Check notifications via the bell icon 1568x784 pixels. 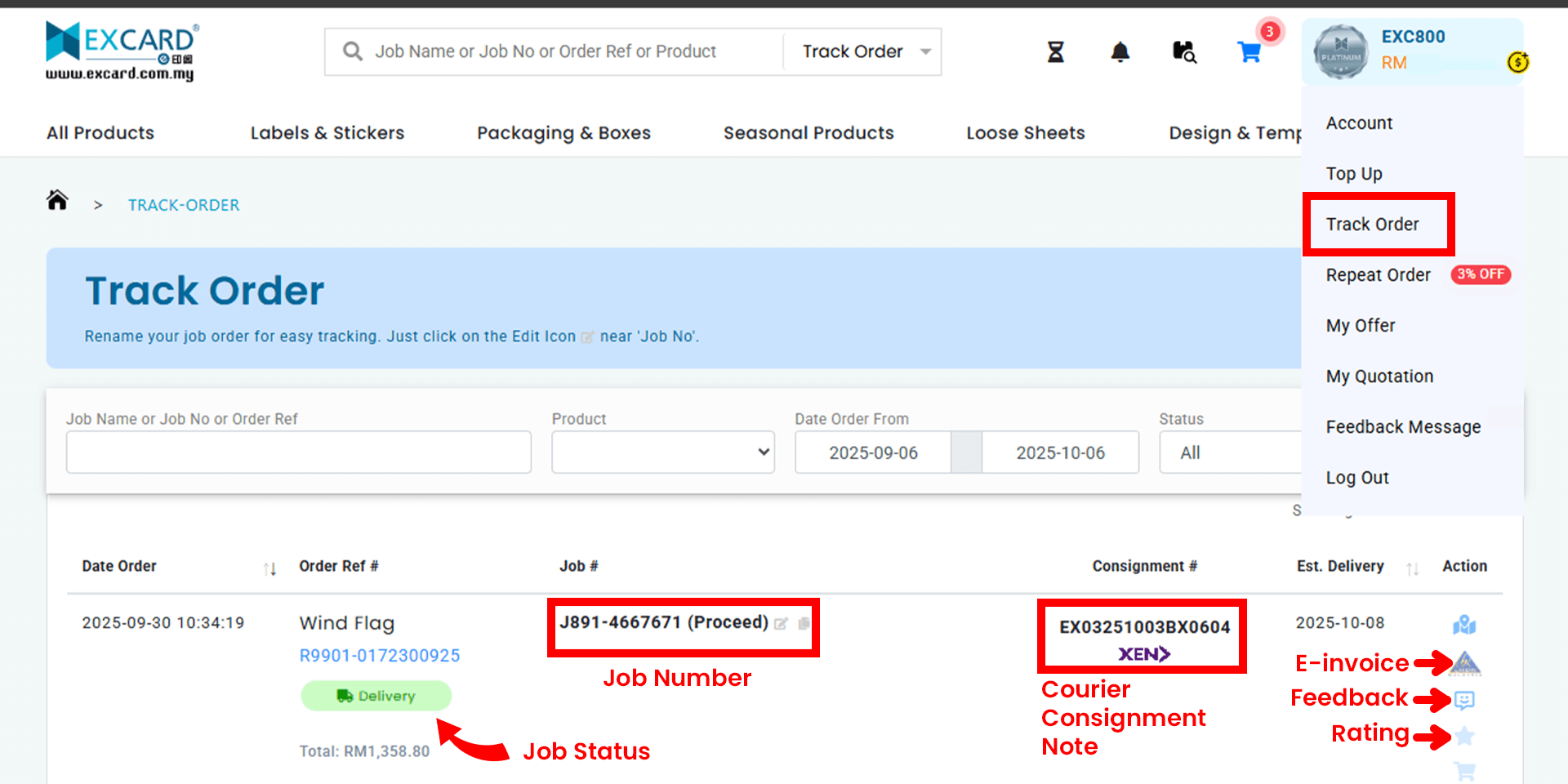point(1120,51)
